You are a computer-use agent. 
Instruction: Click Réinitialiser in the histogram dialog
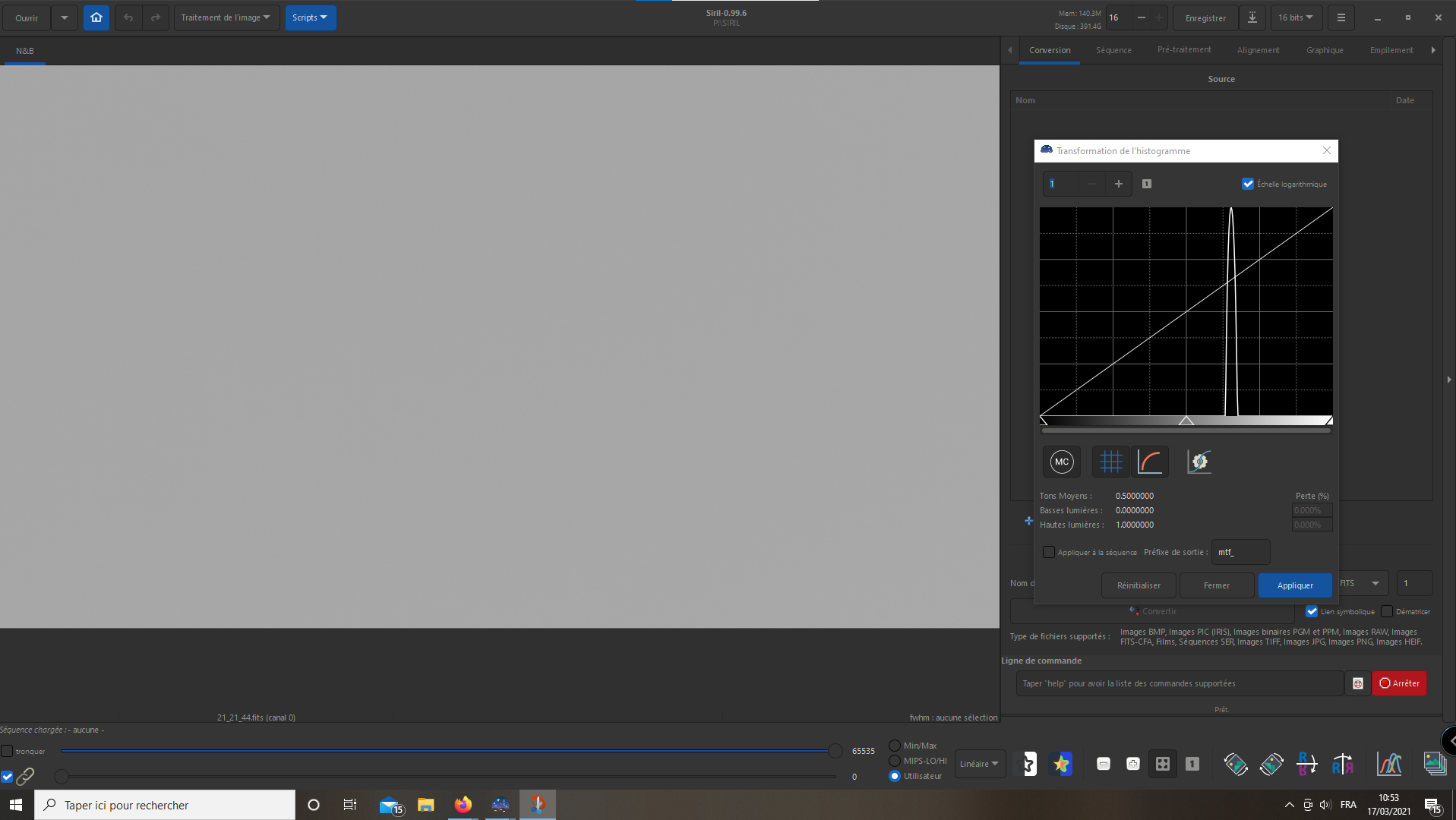pyautogui.click(x=1139, y=585)
